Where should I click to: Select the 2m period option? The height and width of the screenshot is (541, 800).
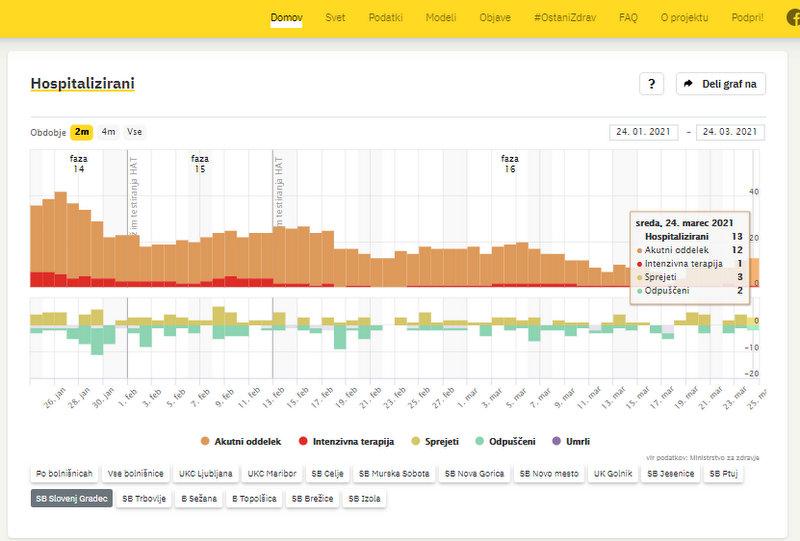click(81, 132)
